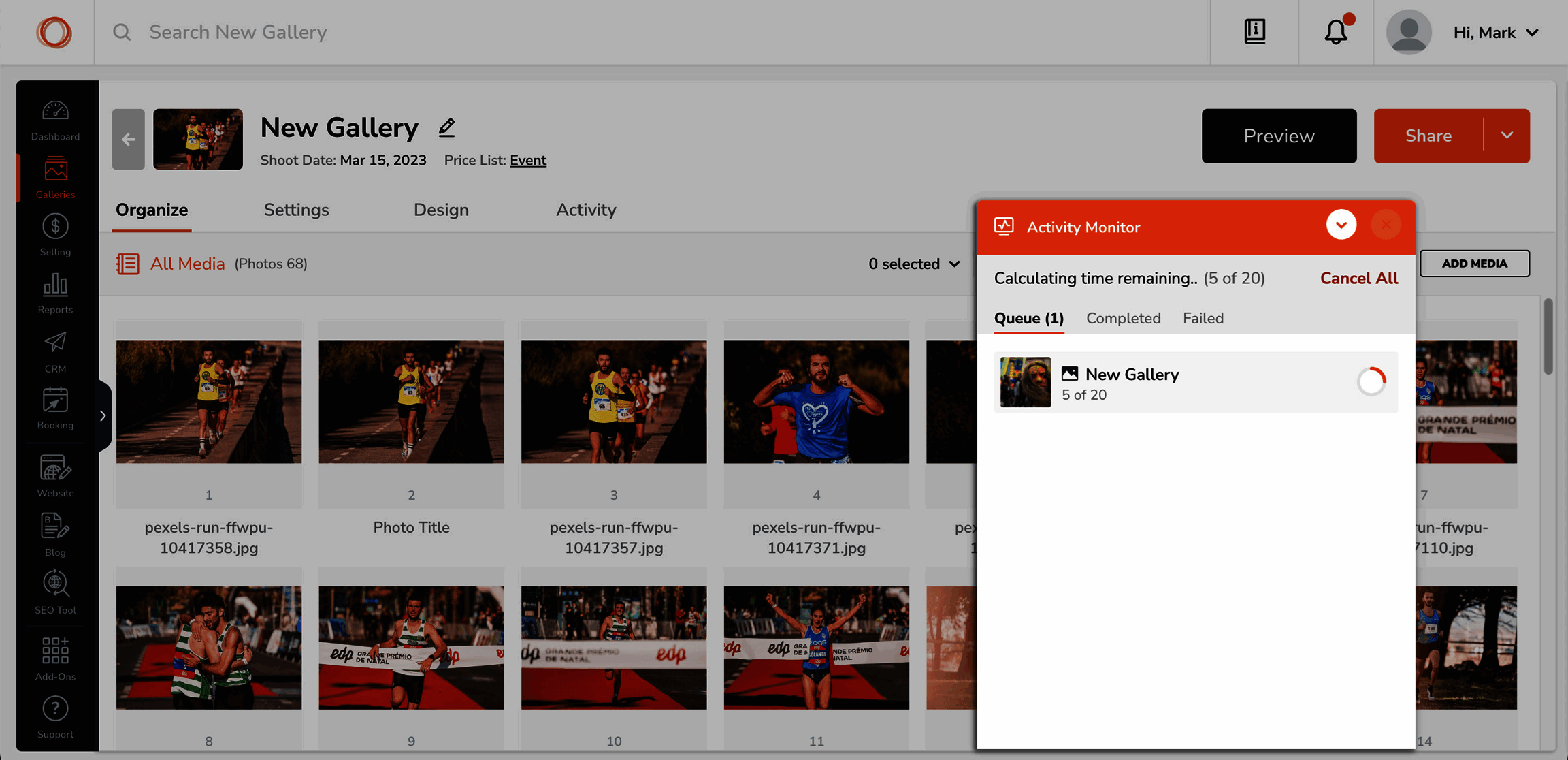Open the Event price list link

pyautogui.click(x=527, y=160)
